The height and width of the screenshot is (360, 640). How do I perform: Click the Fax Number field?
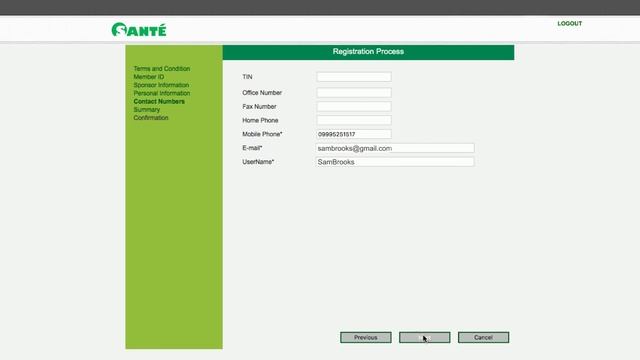[354, 107]
